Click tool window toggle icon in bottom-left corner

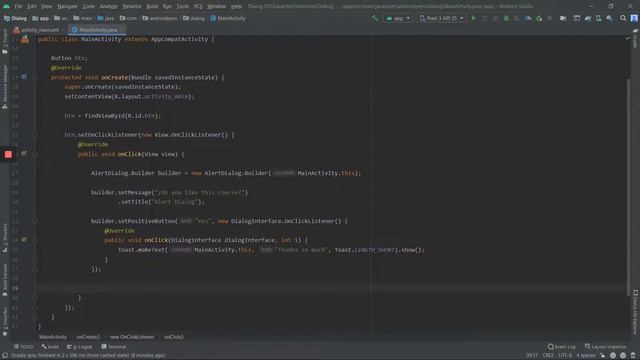tap(5, 356)
